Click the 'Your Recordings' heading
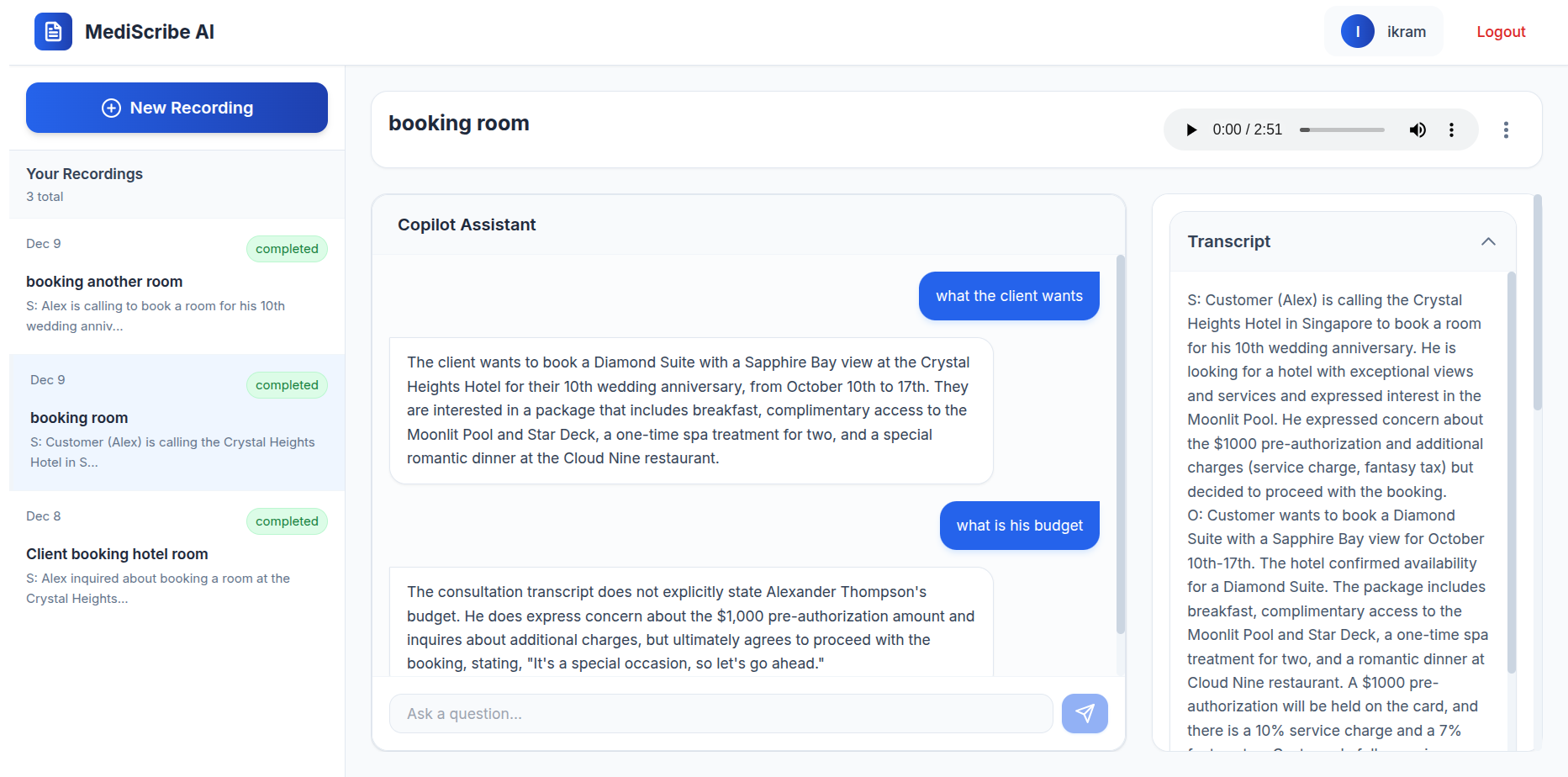 point(84,173)
